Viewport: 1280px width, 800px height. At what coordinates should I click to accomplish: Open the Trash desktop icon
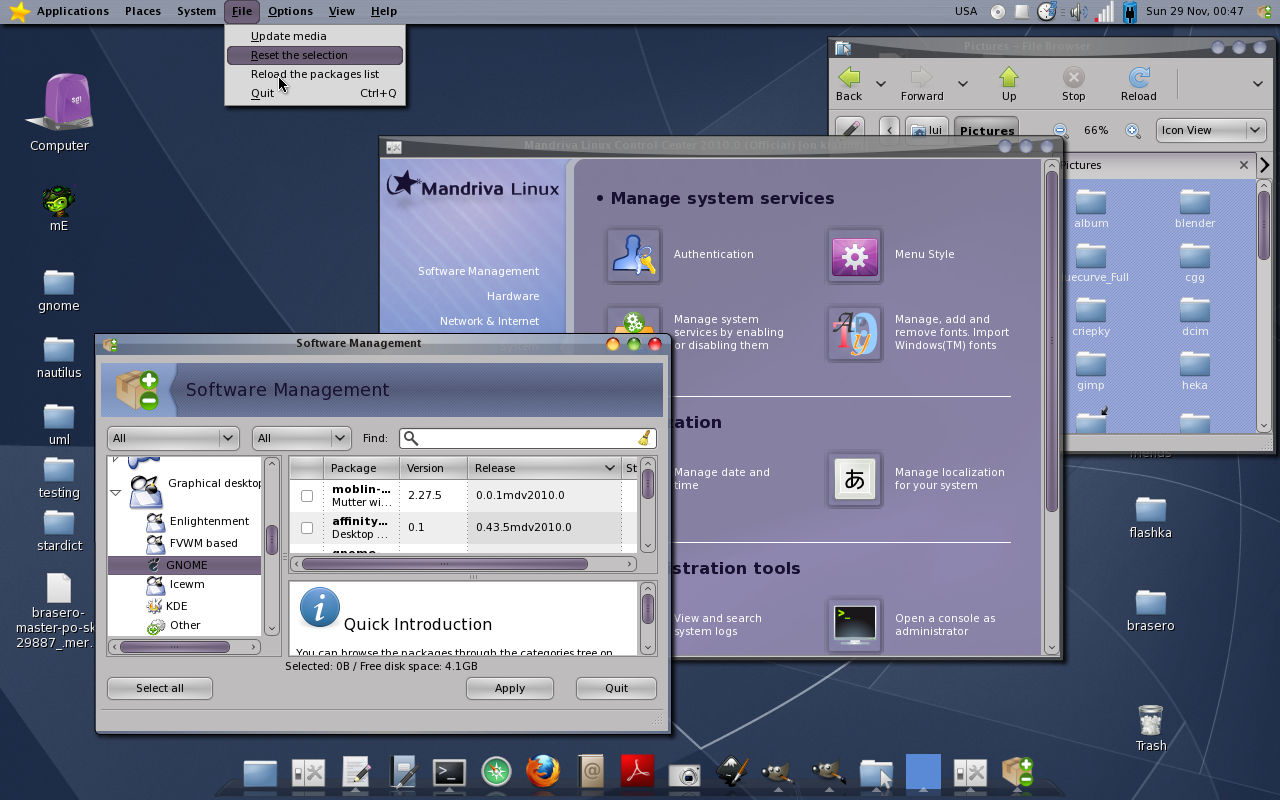(1151, 728)
